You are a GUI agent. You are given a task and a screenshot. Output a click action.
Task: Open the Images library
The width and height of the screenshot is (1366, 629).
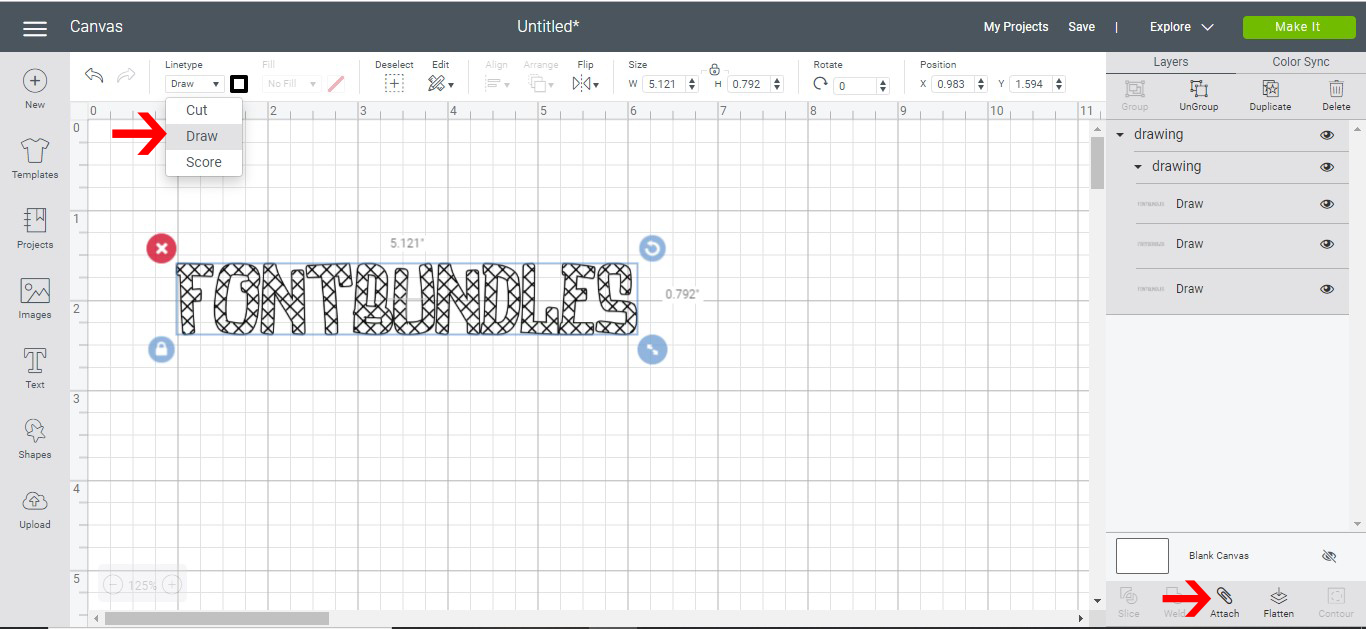point(35,299)
